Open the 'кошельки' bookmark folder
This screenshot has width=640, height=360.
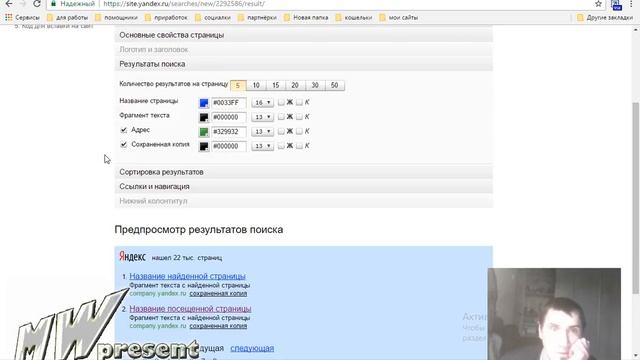coord(354,18)
